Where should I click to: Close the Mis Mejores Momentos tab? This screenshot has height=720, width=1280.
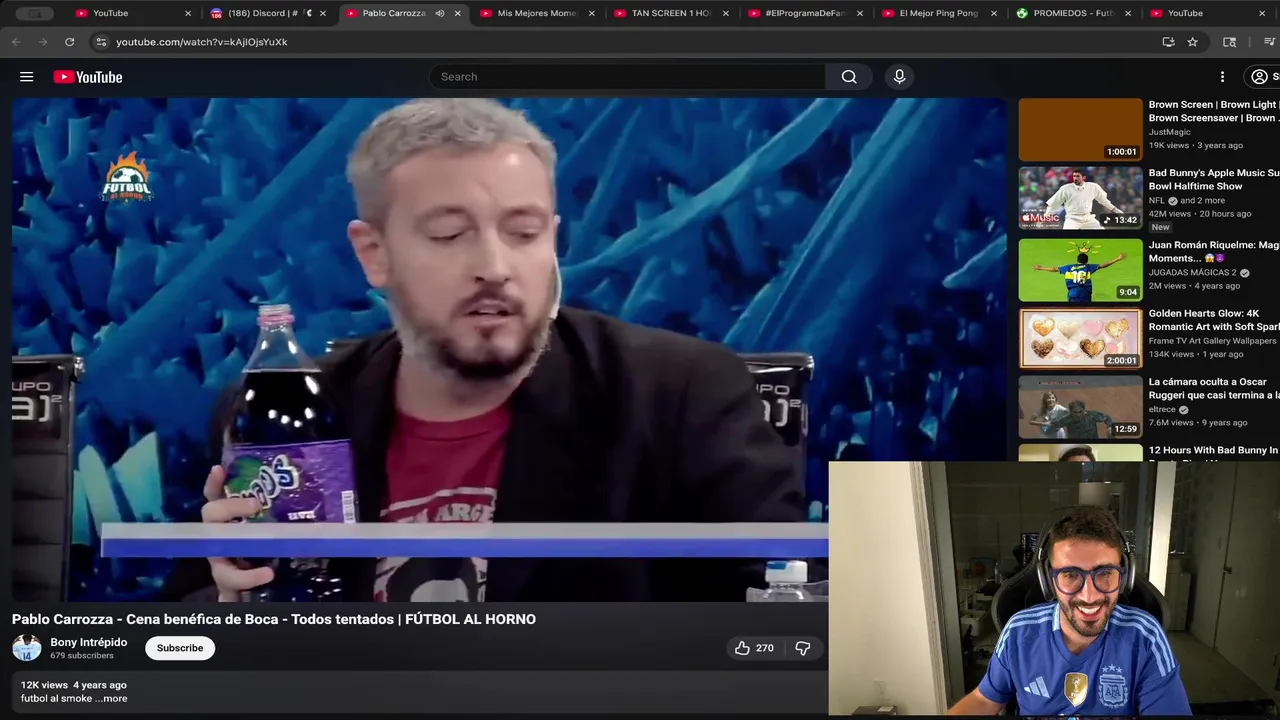(592, 13)
